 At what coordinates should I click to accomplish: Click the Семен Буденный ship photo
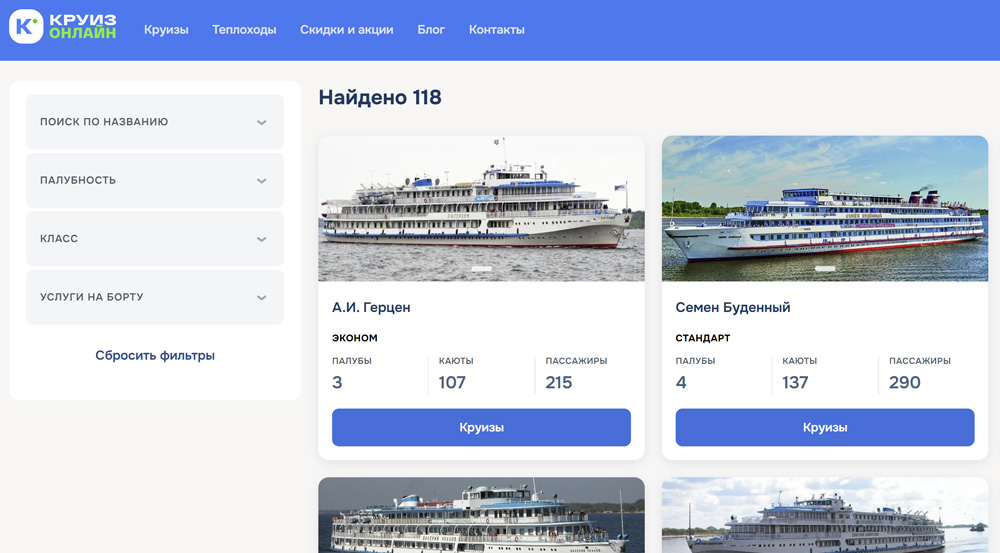pos(825,208)
